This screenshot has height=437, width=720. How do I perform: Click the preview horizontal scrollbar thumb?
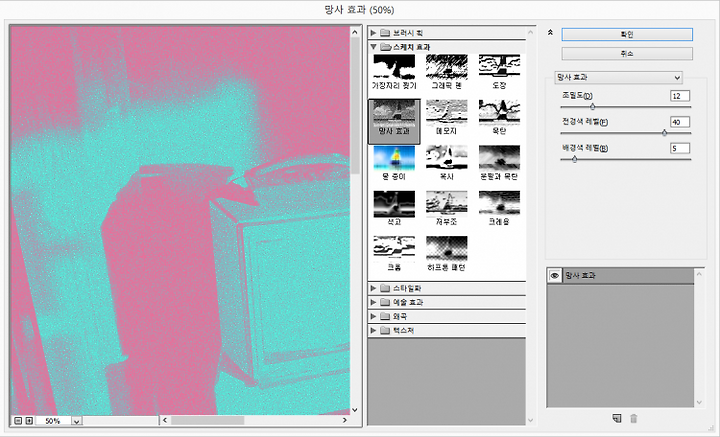(208, 420)
